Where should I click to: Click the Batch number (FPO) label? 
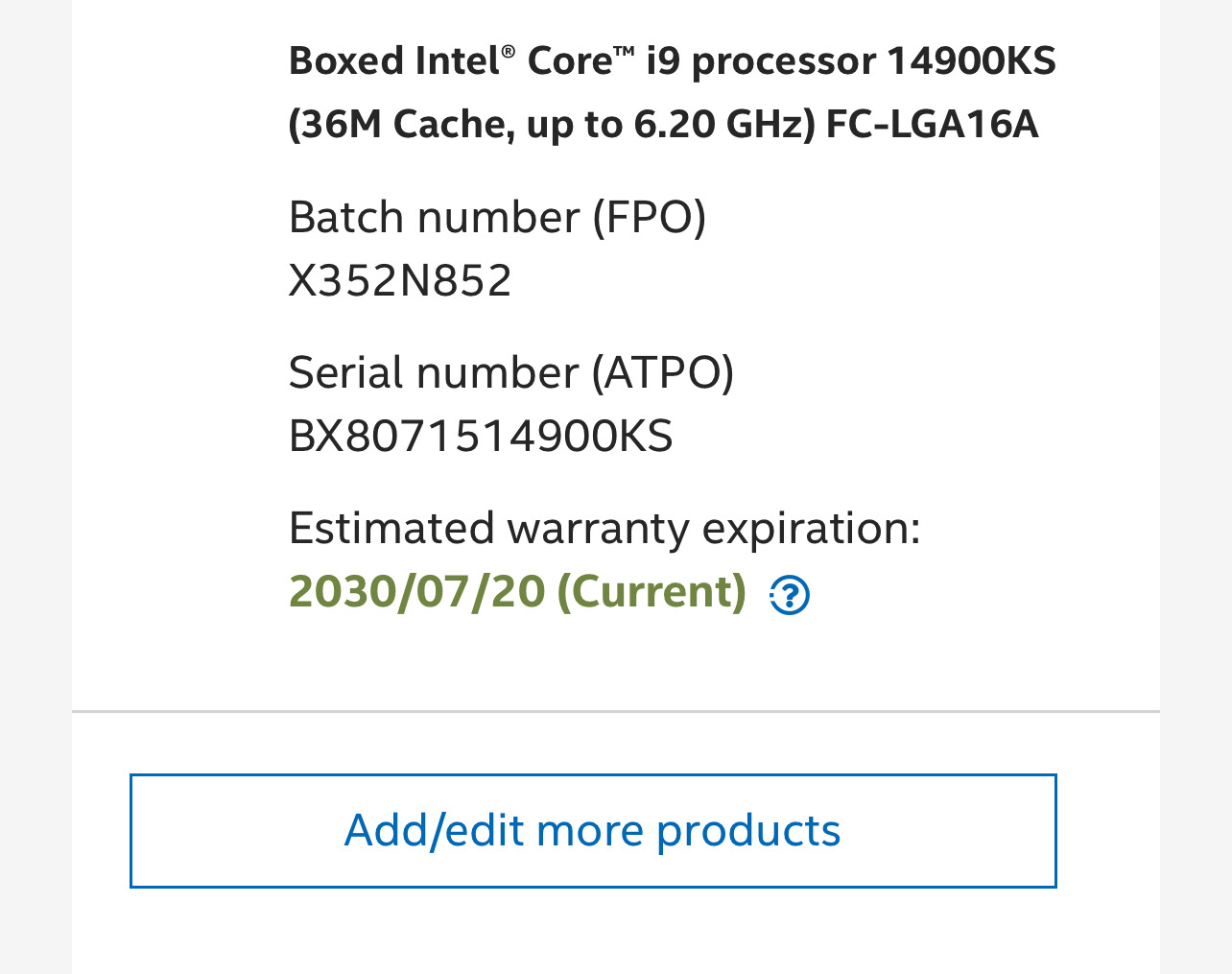click(497, 217)
